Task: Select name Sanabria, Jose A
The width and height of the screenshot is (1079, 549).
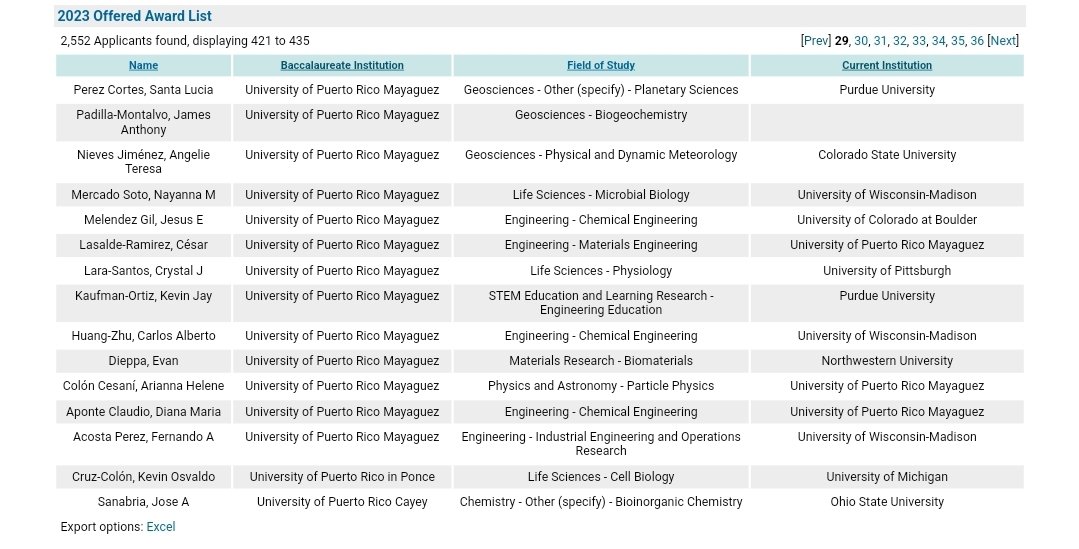Action: [x=143, y=502]
